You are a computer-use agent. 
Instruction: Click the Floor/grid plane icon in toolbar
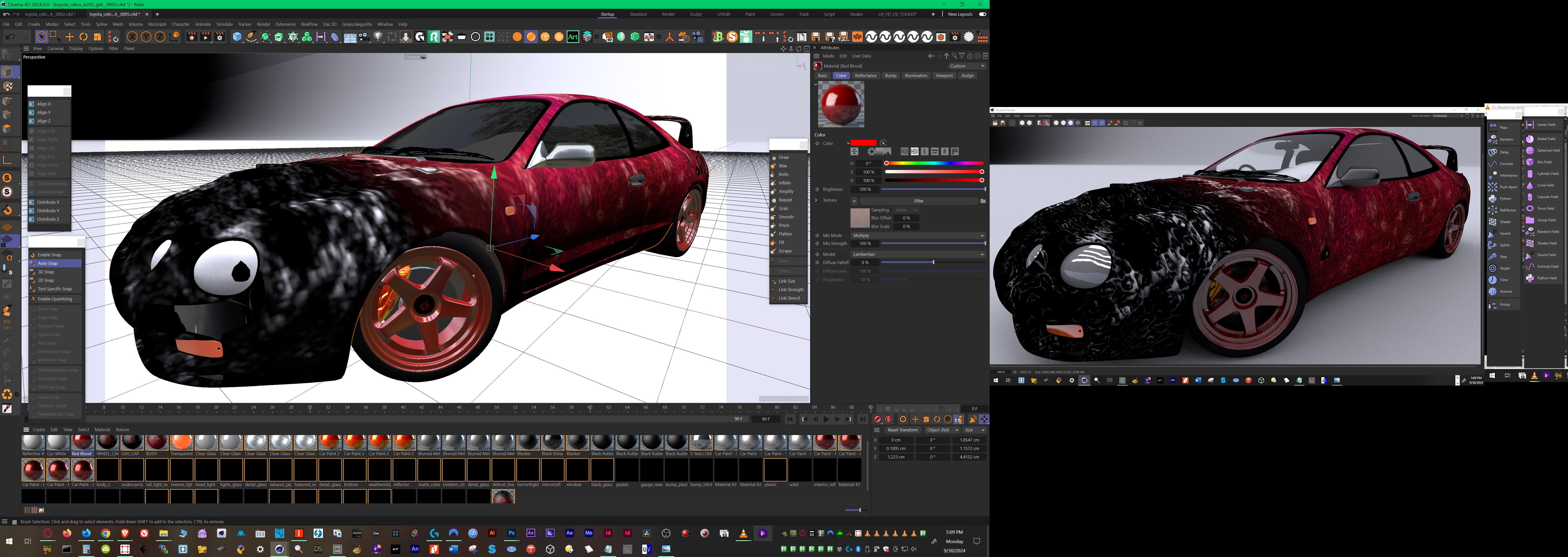tap(350, 37)
